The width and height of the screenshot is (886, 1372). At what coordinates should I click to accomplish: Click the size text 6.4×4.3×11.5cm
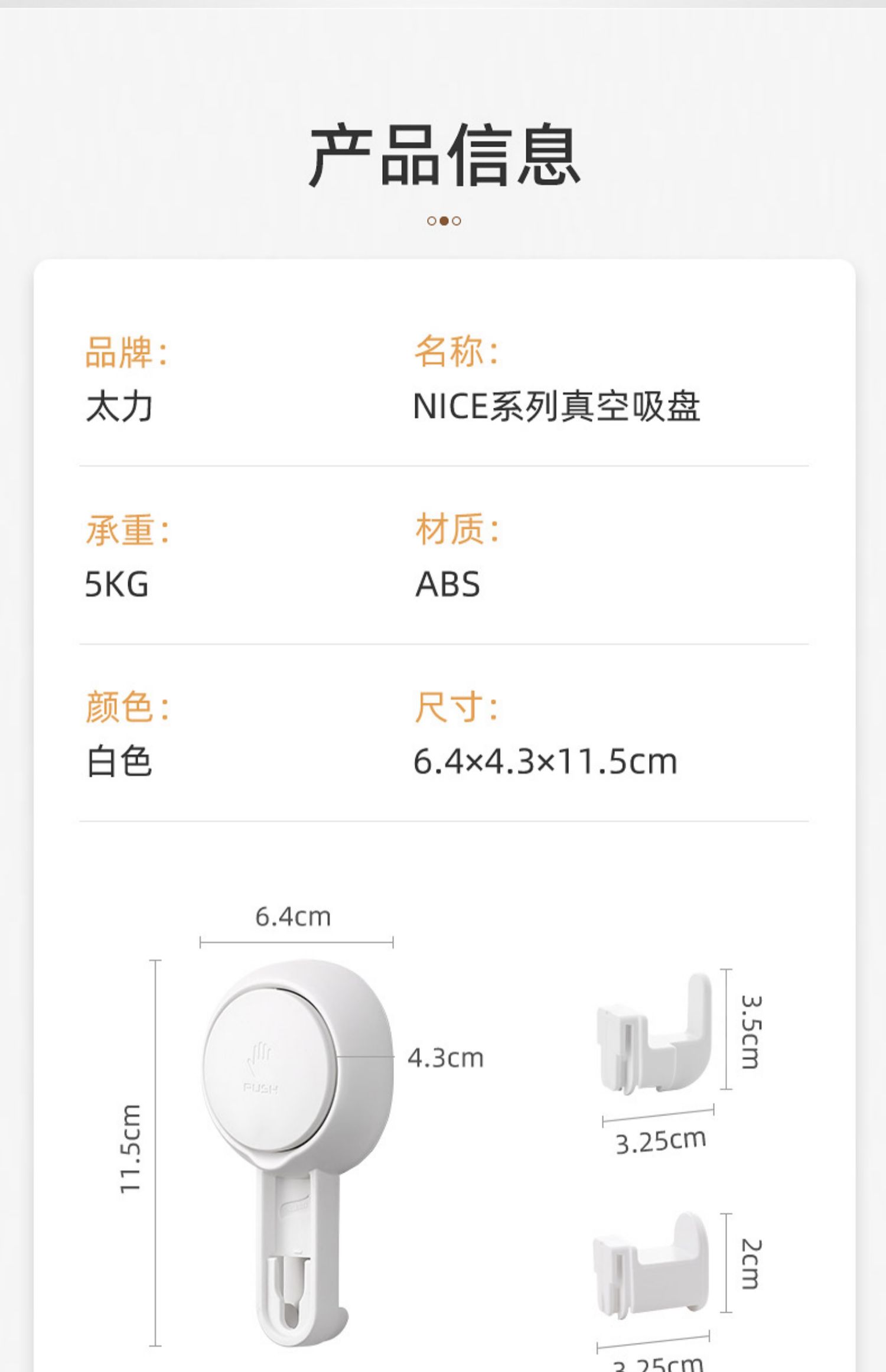tap(545, 761)
